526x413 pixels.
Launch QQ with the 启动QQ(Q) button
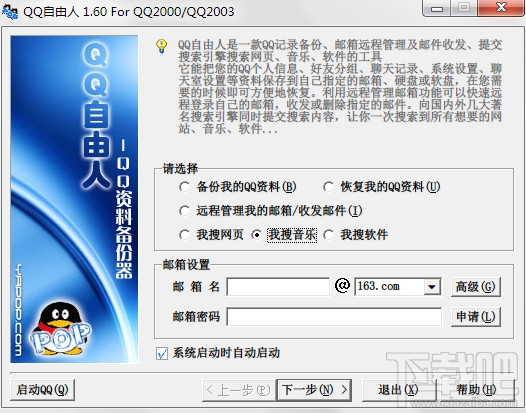point(42,390)
